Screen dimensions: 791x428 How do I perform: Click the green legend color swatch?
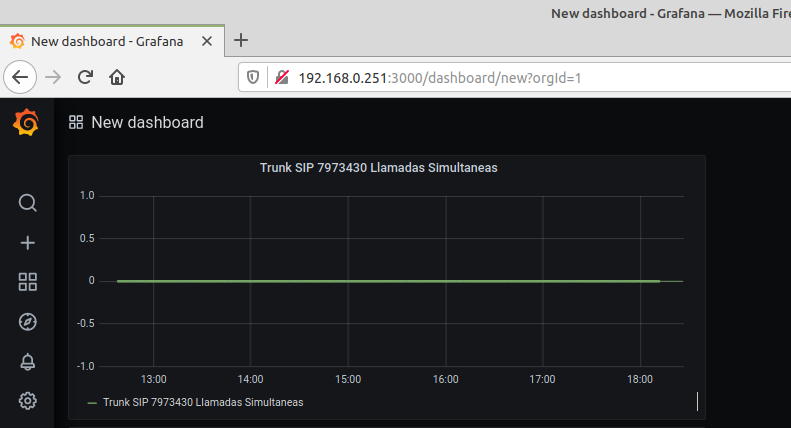[x=92, y=402]
